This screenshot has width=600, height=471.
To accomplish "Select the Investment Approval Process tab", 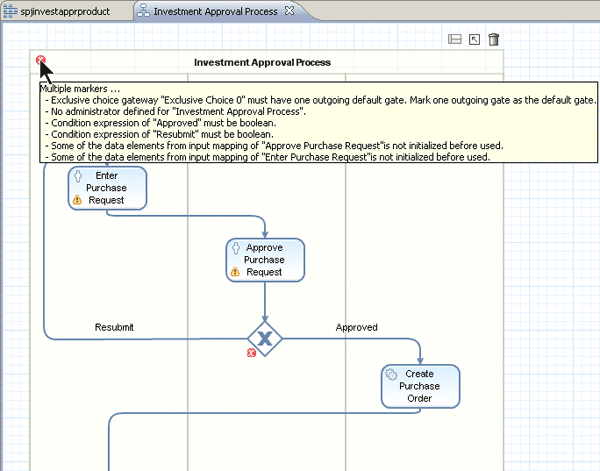I will [215, 10].
